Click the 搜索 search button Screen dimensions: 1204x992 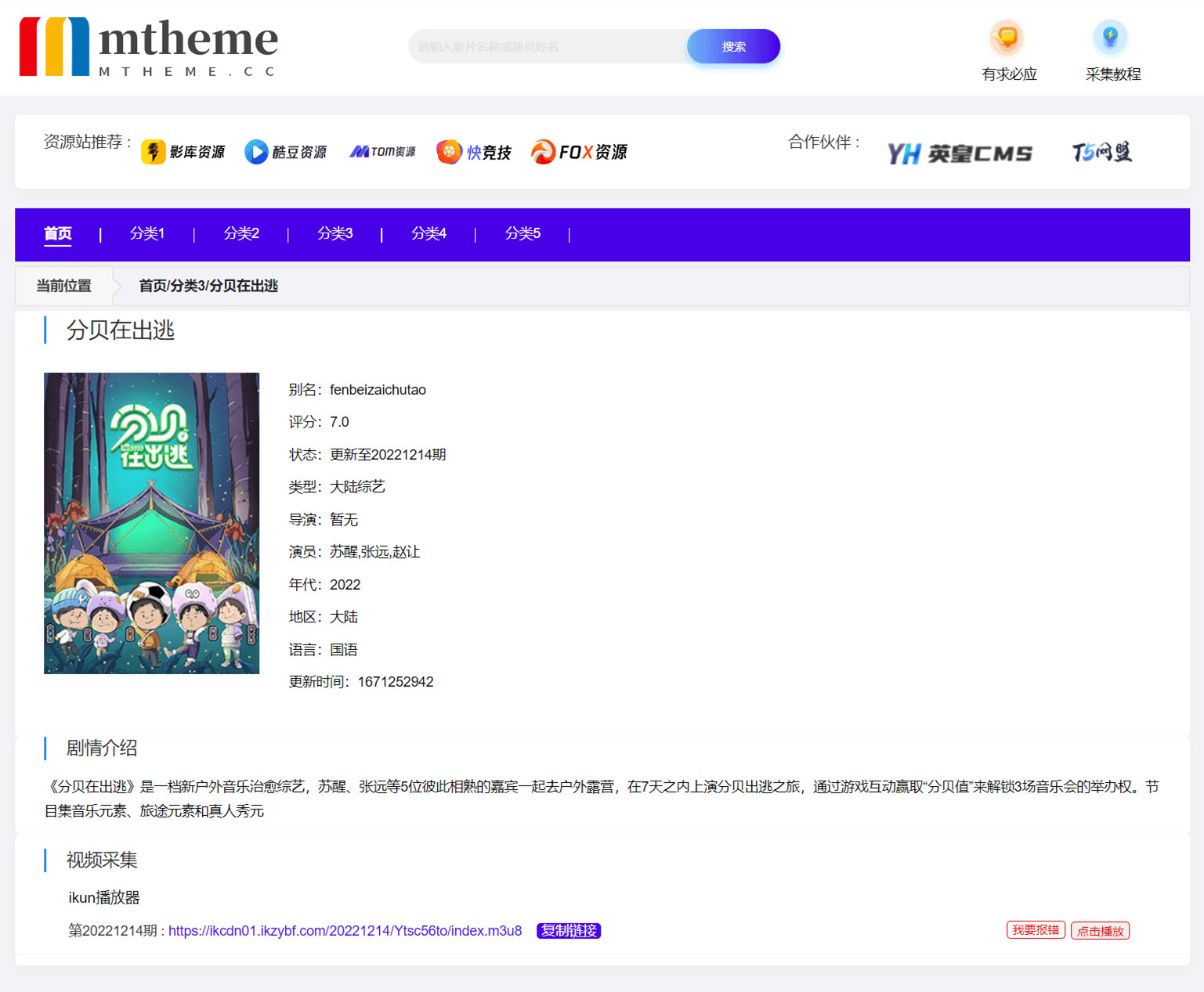734,46
